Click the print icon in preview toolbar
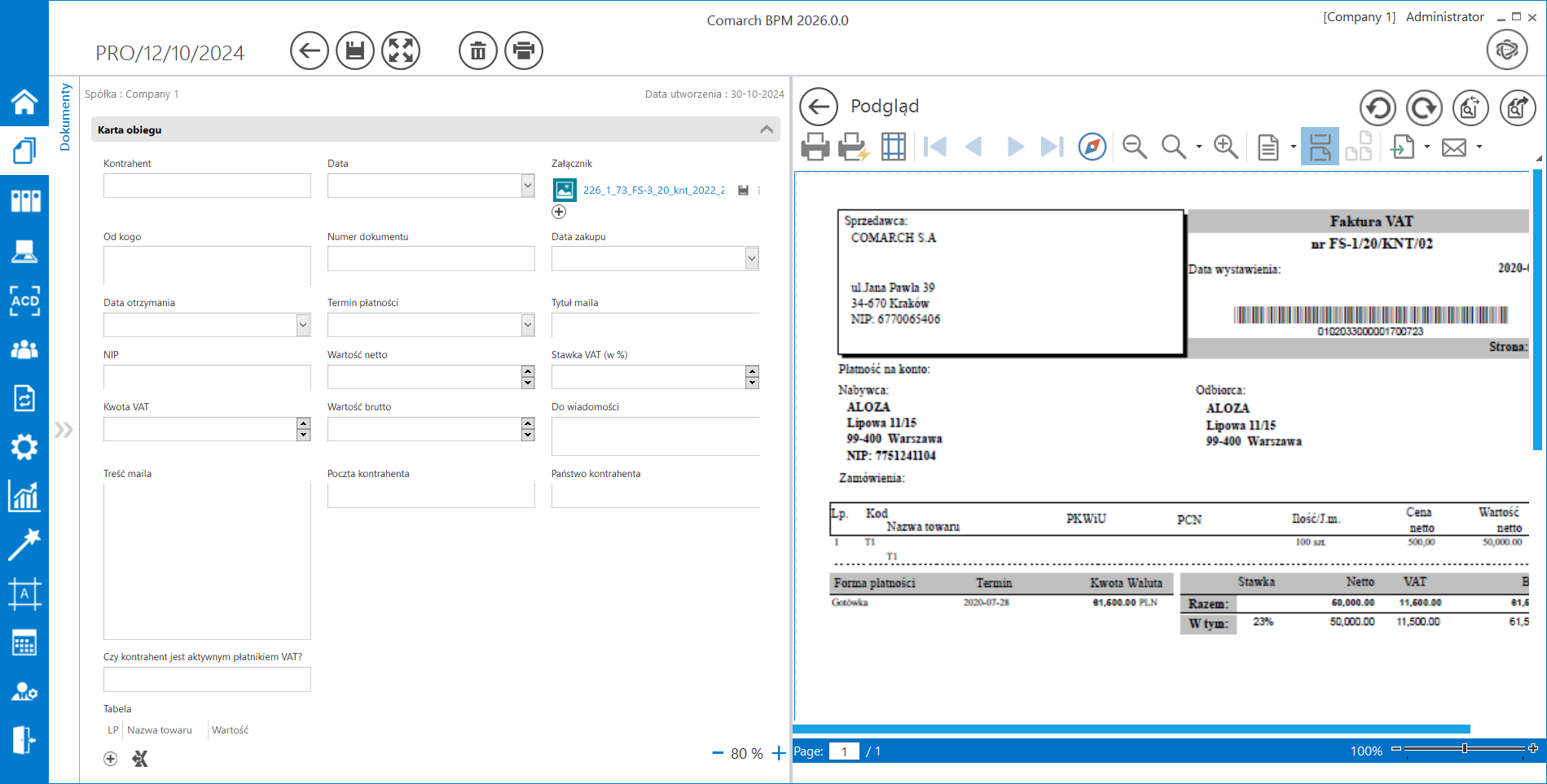Screen dimensions: 1547x784 (x=815, y=147)
